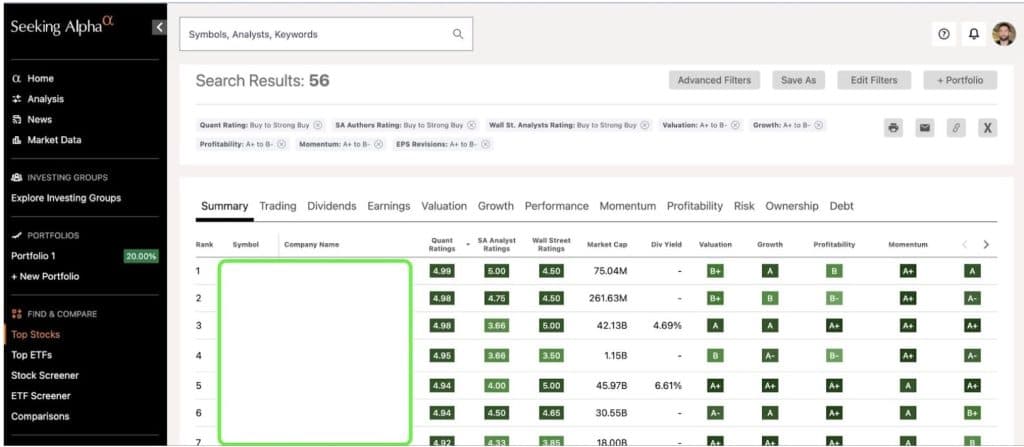Remove the Quant Rating filter
Viewport: 1024px width, 447px height.
317,125
